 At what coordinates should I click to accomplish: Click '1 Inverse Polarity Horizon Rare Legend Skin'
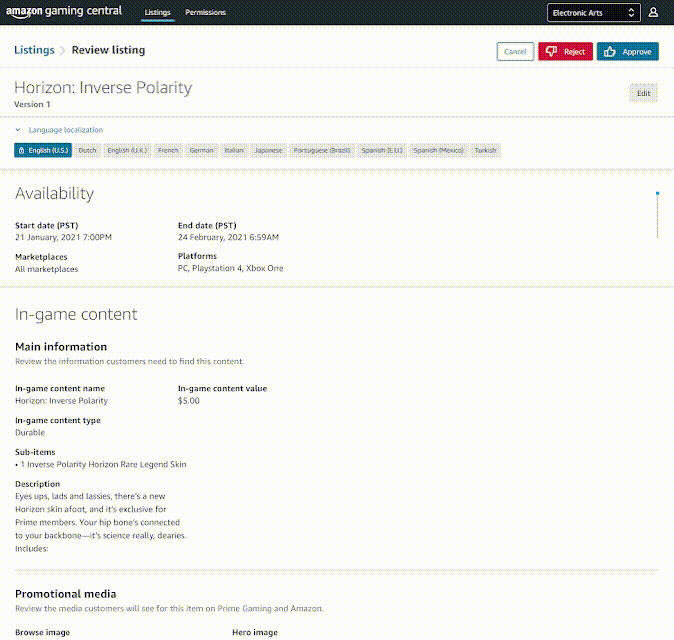click(x=103, y=464)
